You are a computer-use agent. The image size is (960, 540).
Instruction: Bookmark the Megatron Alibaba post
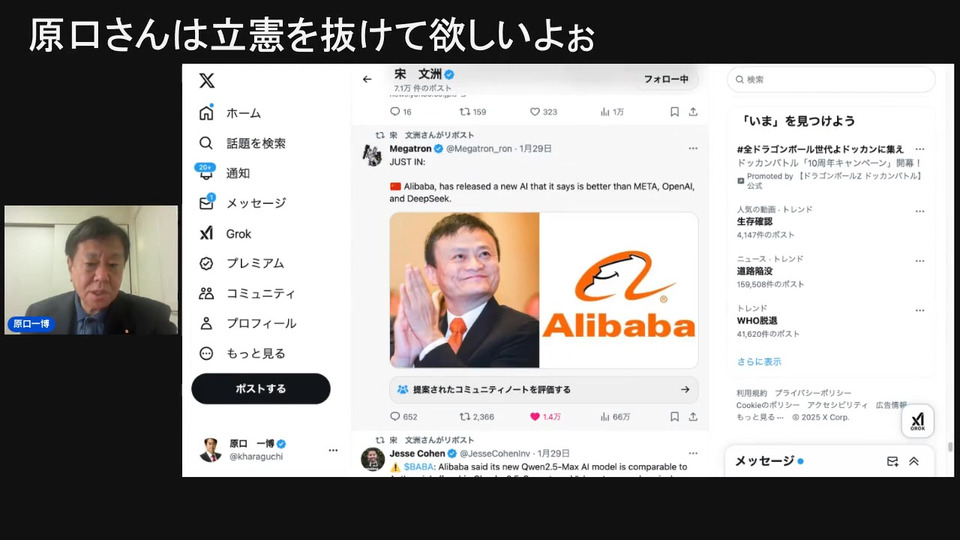point(674,416)
